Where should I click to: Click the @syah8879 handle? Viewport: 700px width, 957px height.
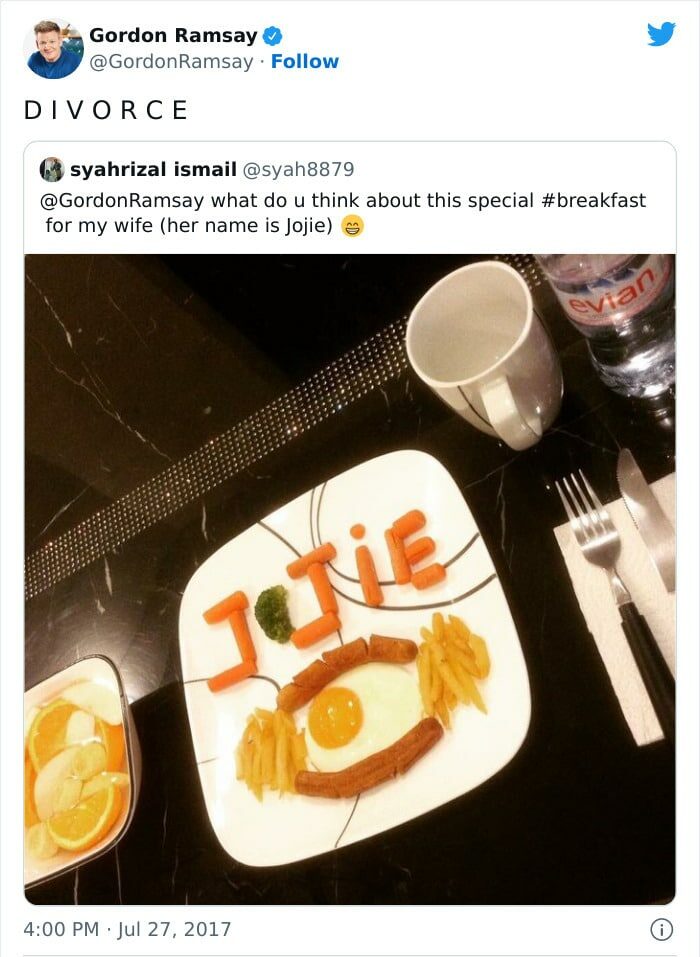pyautogui.click(x=298, y=169)
